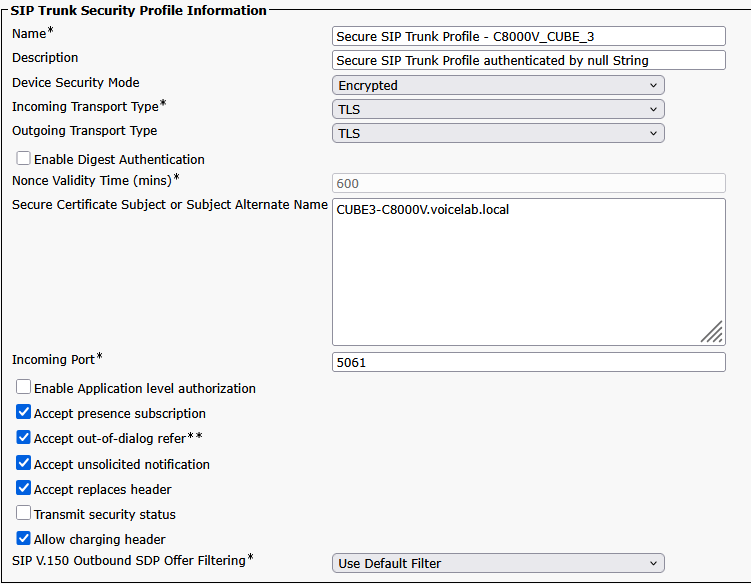Click the Incoming Port field
The width and height of the screenshot is (751, 584).
coord(528,362)
